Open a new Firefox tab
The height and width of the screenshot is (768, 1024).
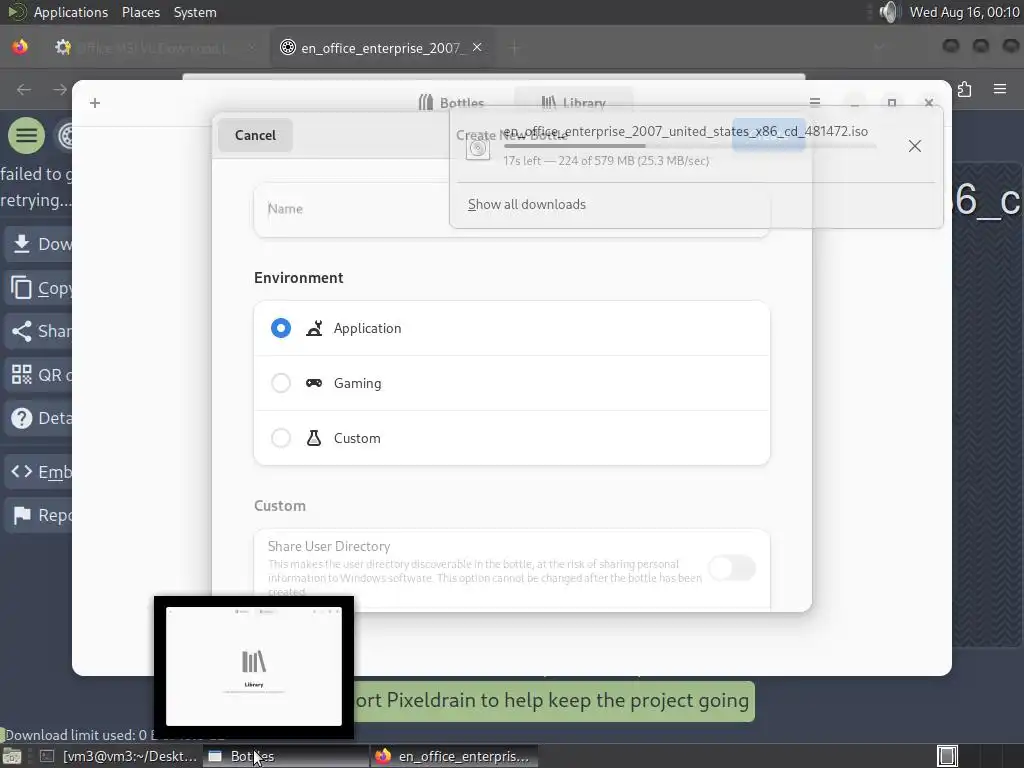pos(514,48)
